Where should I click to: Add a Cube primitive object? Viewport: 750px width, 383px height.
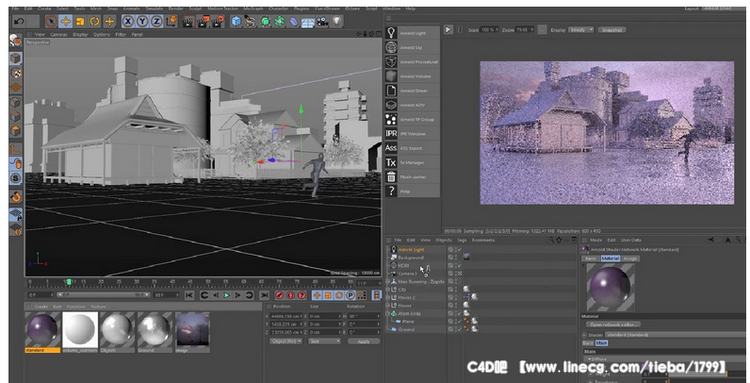pos(236,21)
